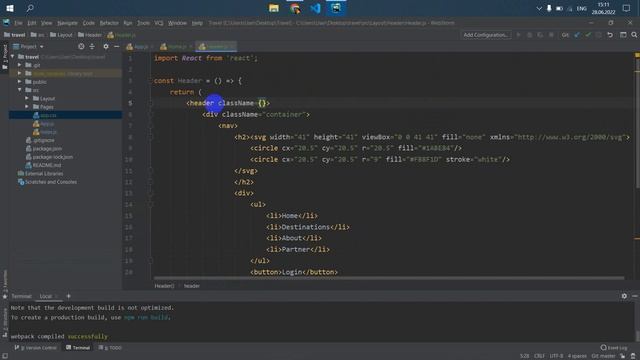
Task: Expand the Pages folder
Action: click(x=27, y=107)
